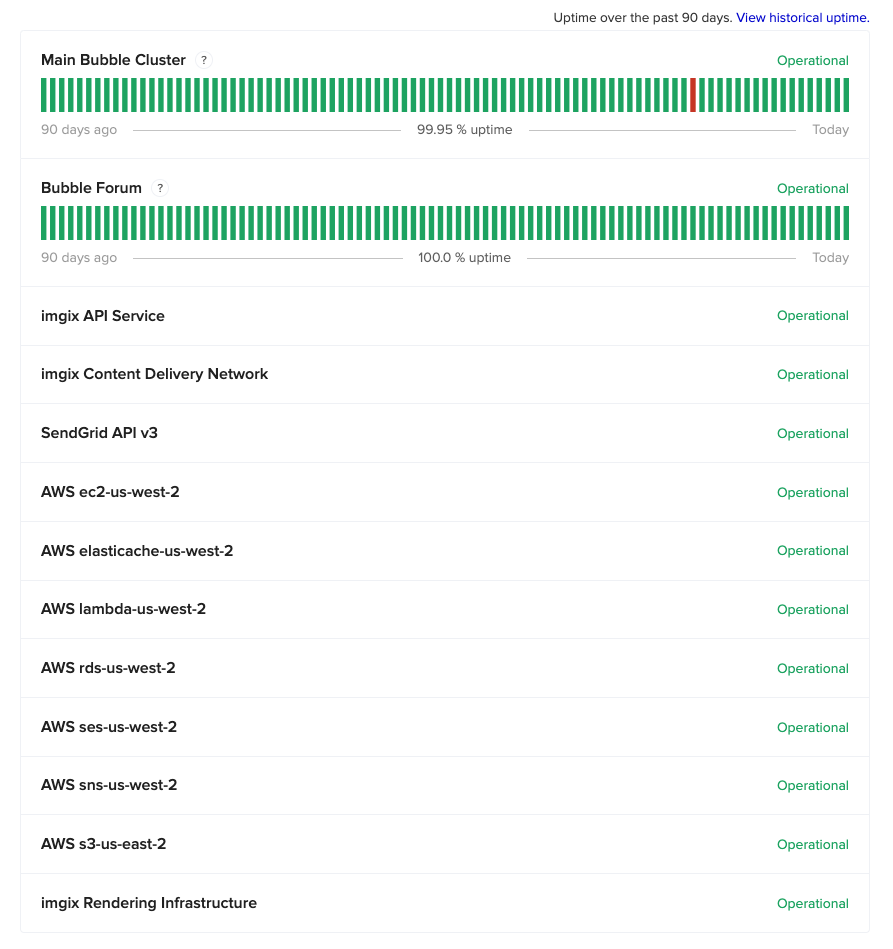Expand the imgix API Service component row
This screenshot has height=949, width=893.
coord(103,315)
